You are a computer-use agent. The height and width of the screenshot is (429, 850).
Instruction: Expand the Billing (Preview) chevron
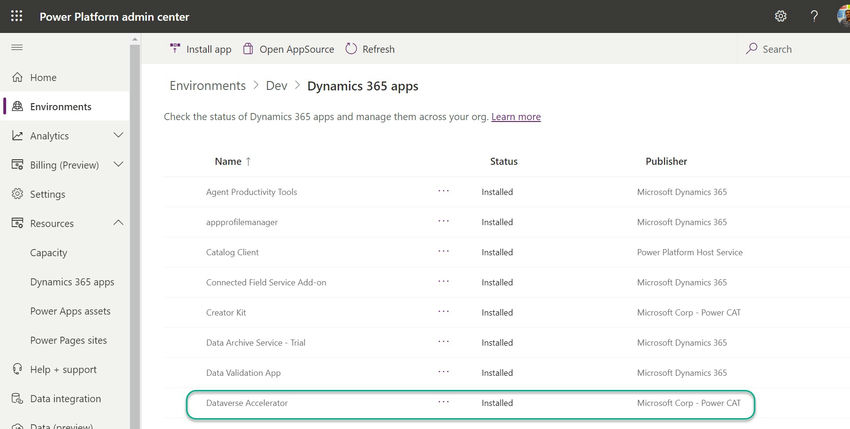tap(119, 165)
